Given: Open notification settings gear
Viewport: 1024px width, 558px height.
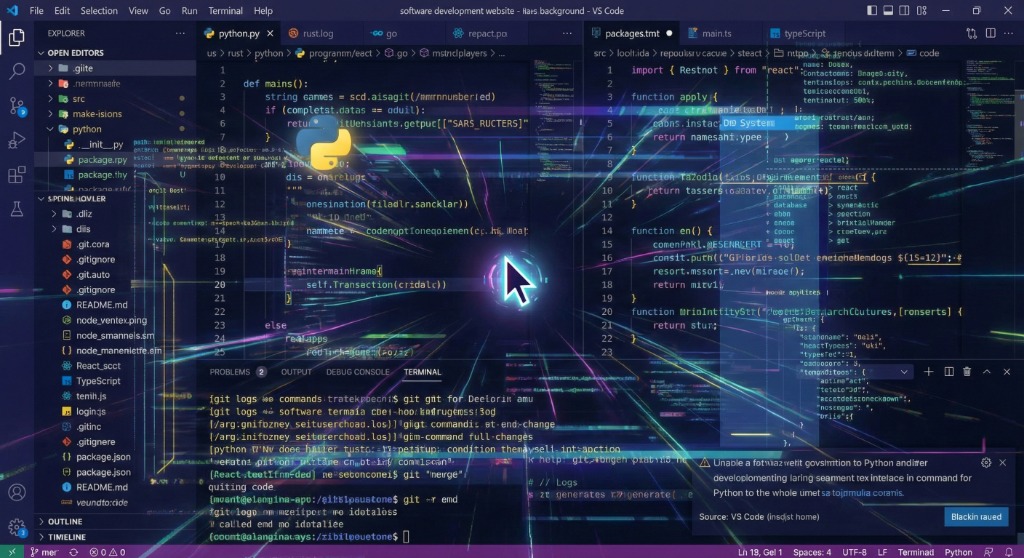Looking at the screenshot, I should coord(986,463).
